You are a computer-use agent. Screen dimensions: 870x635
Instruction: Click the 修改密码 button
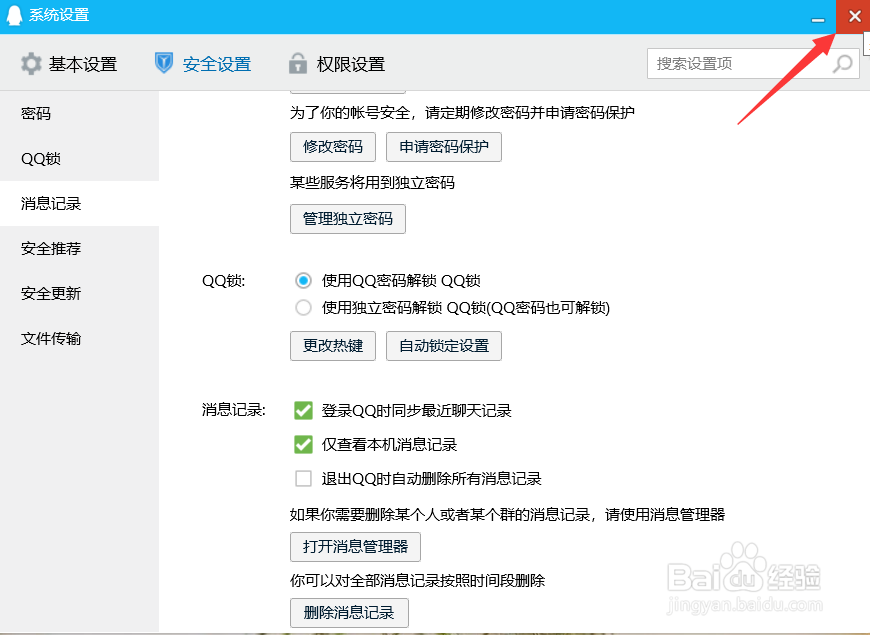pos(333,147)
